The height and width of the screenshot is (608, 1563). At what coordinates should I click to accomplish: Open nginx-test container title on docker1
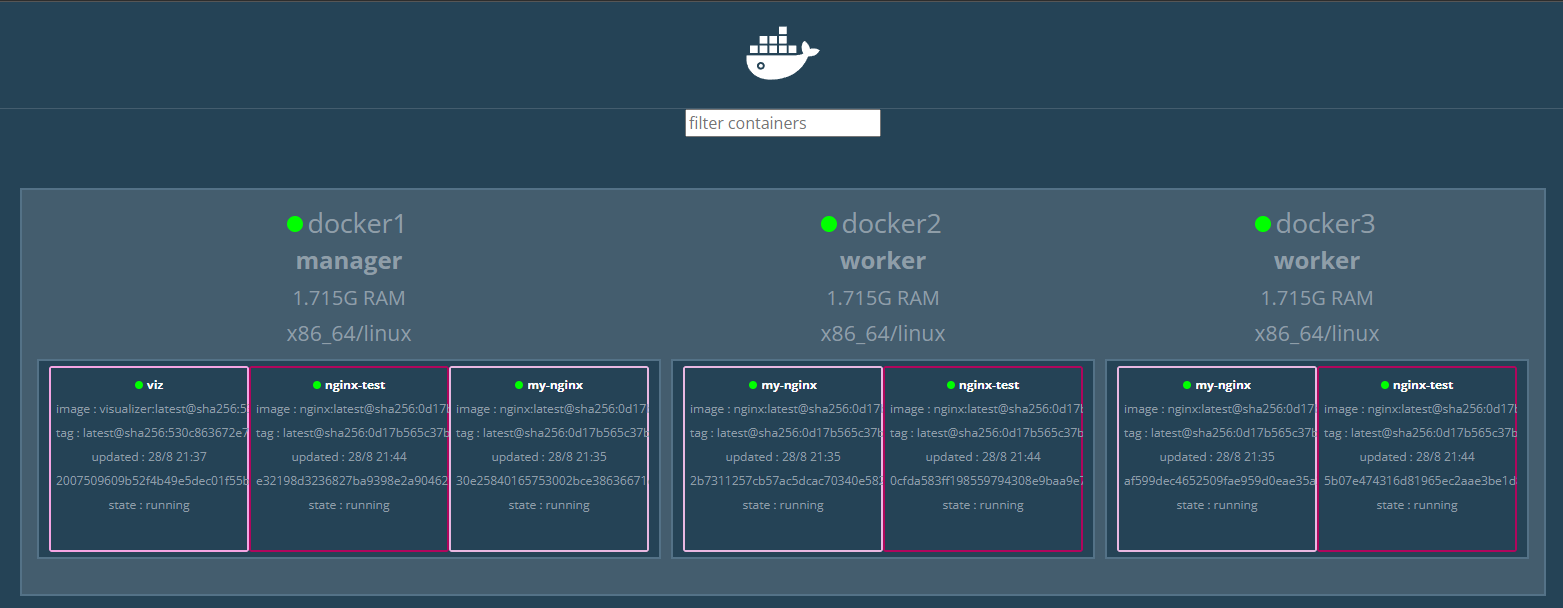354,385
